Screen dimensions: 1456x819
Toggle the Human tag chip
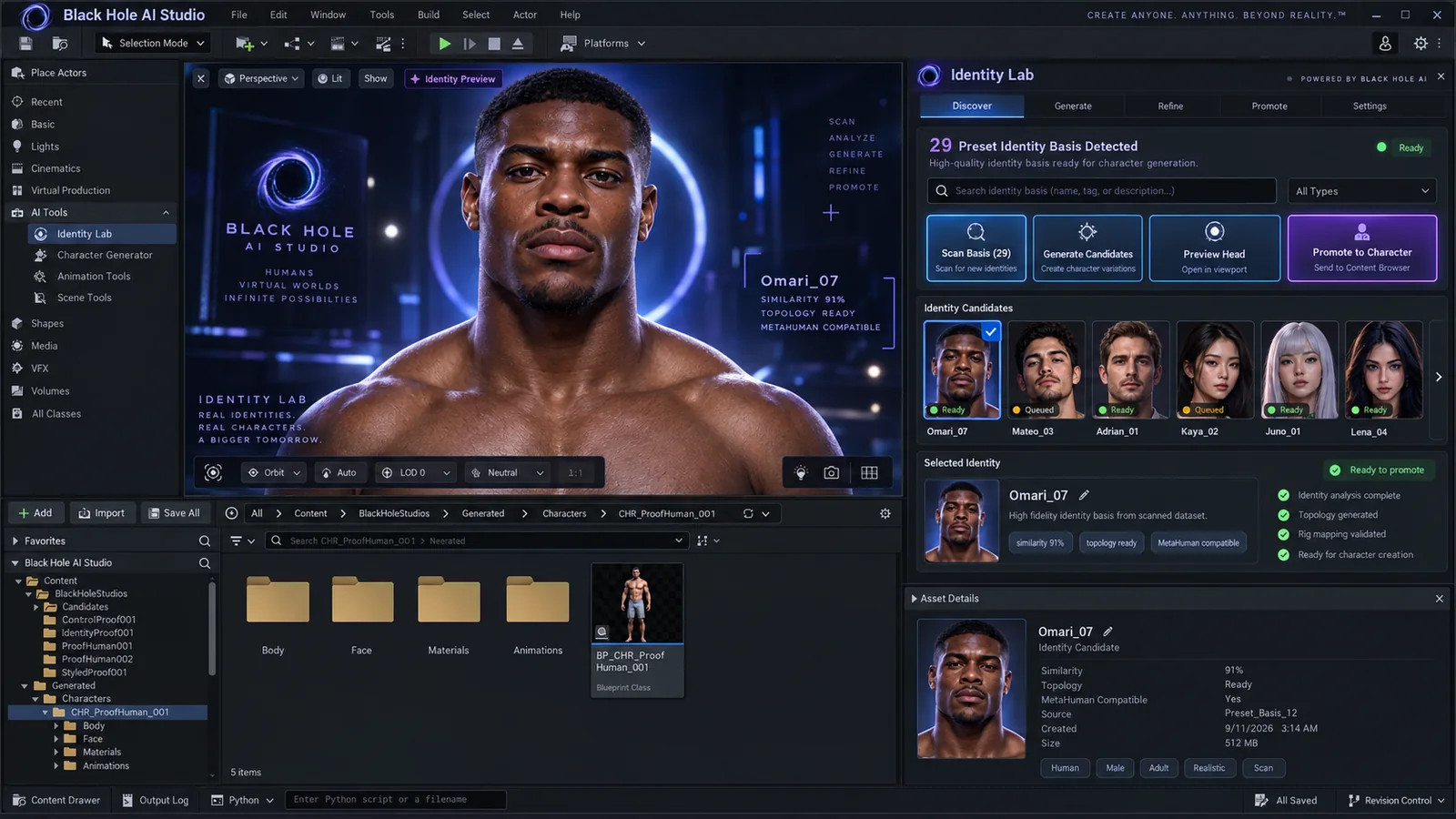pyautogui.click(x=1065, y=768)
